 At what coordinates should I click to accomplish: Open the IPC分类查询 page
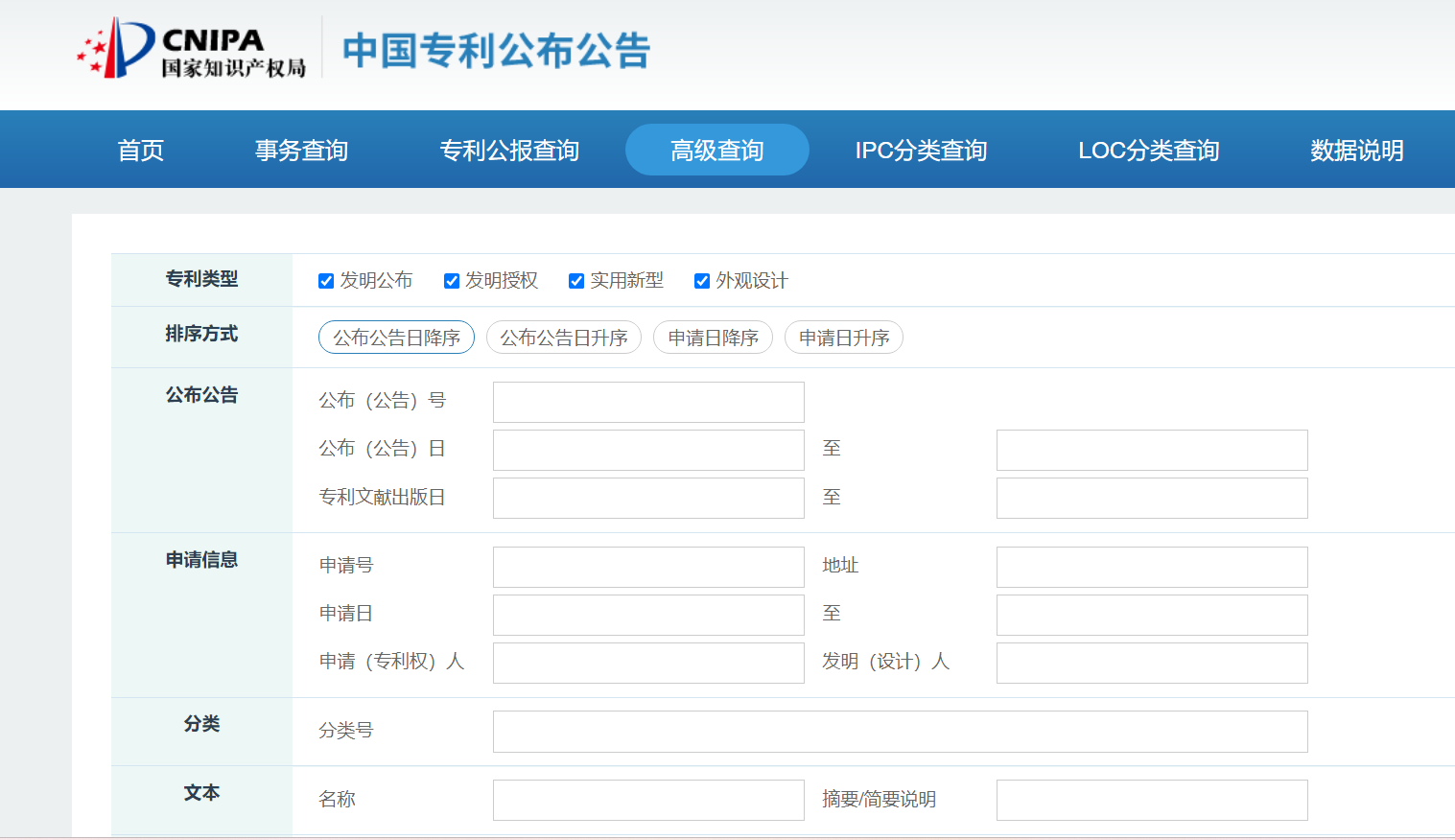921,150
